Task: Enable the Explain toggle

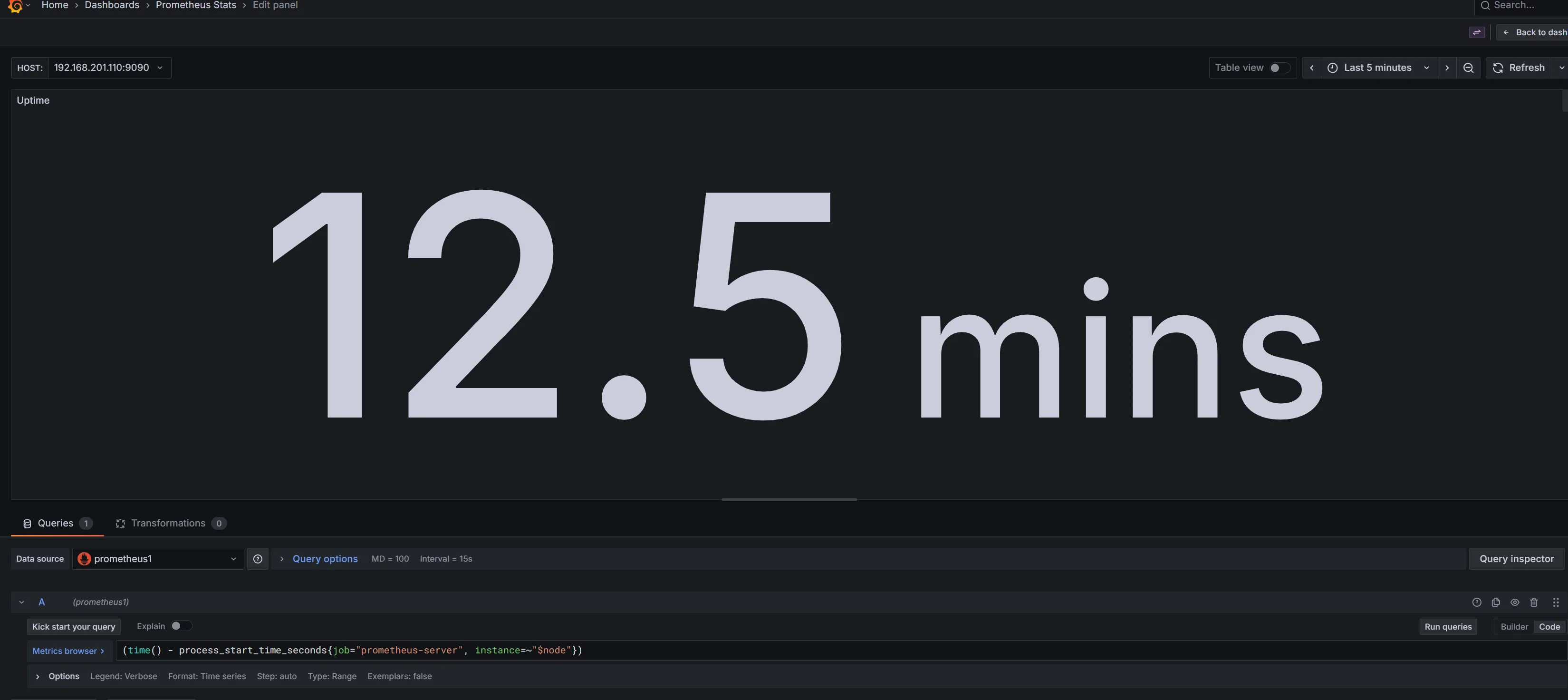Action: click(x=180, y=626)
